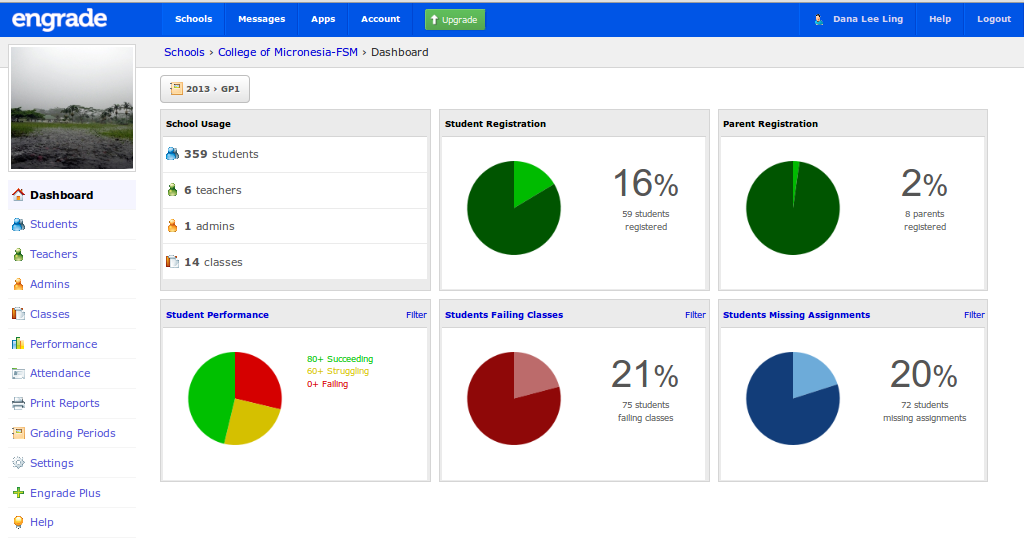Open Filter for Students Missing Assignments

click(x=974, y=315)
